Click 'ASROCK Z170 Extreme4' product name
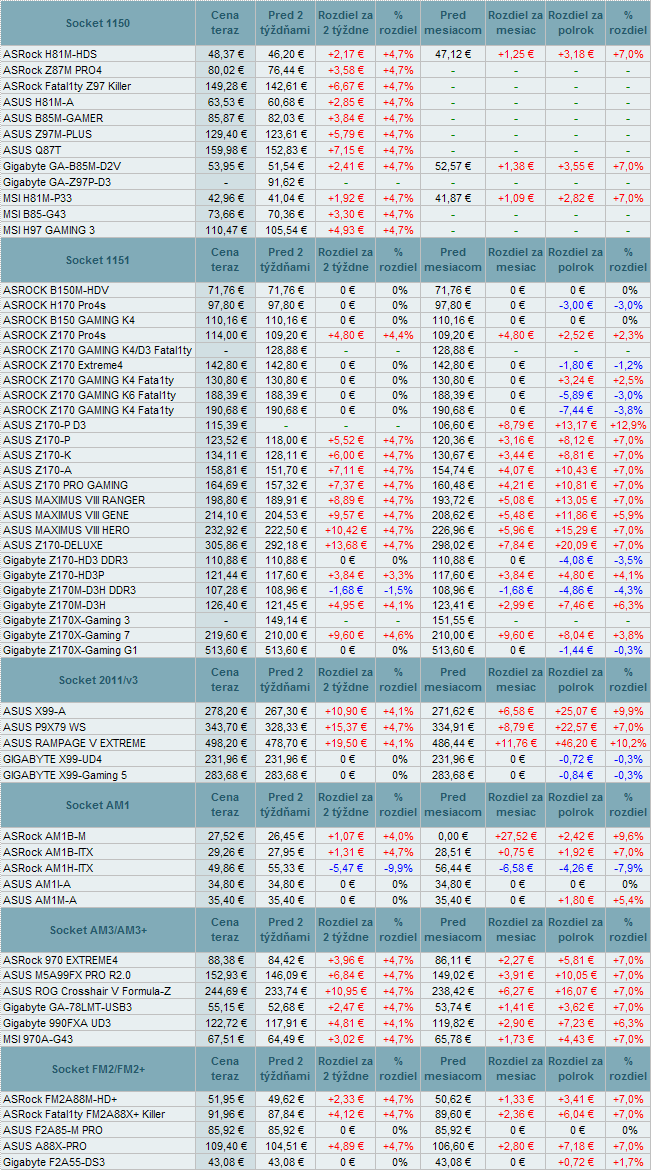This screenshot has width=651, height=1170. pos(63,366)
